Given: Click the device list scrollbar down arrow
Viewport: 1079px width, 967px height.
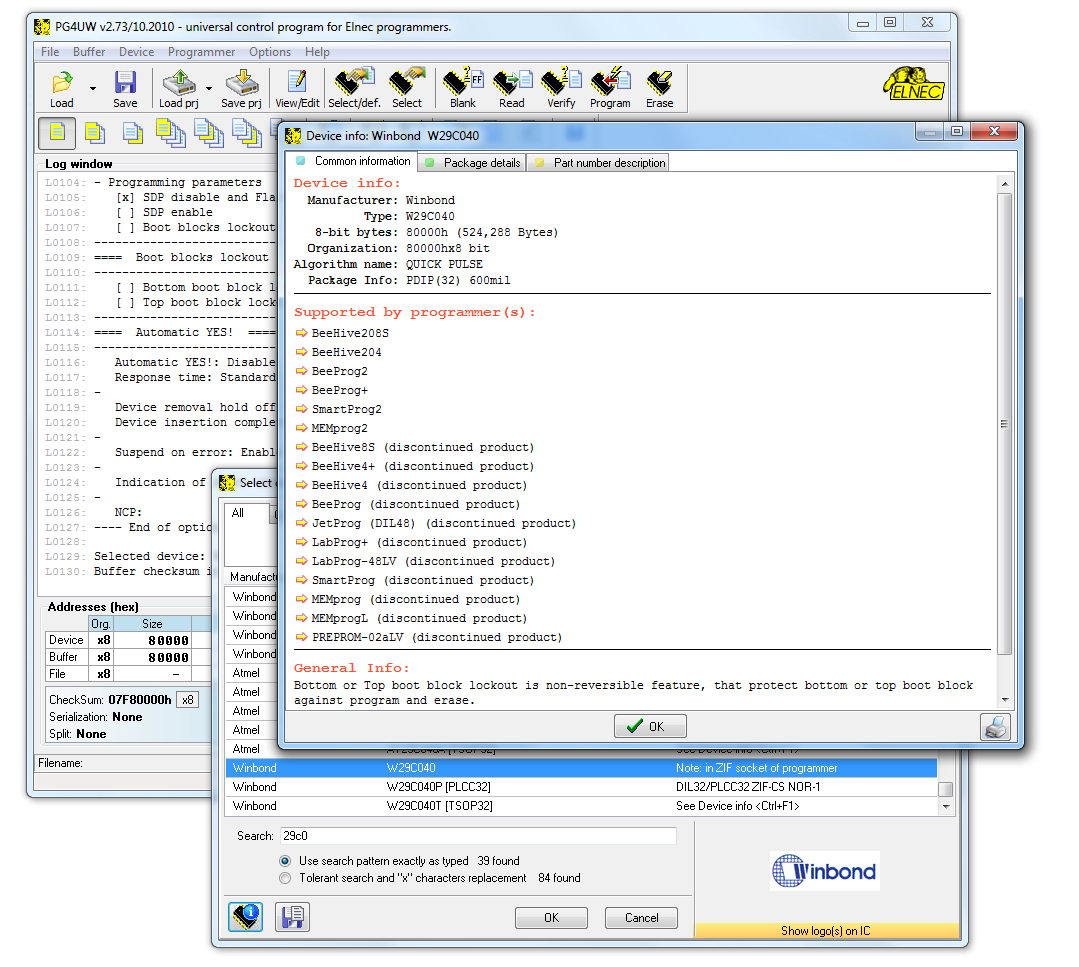Looking at the screenshot, I should tap(946, 807).
